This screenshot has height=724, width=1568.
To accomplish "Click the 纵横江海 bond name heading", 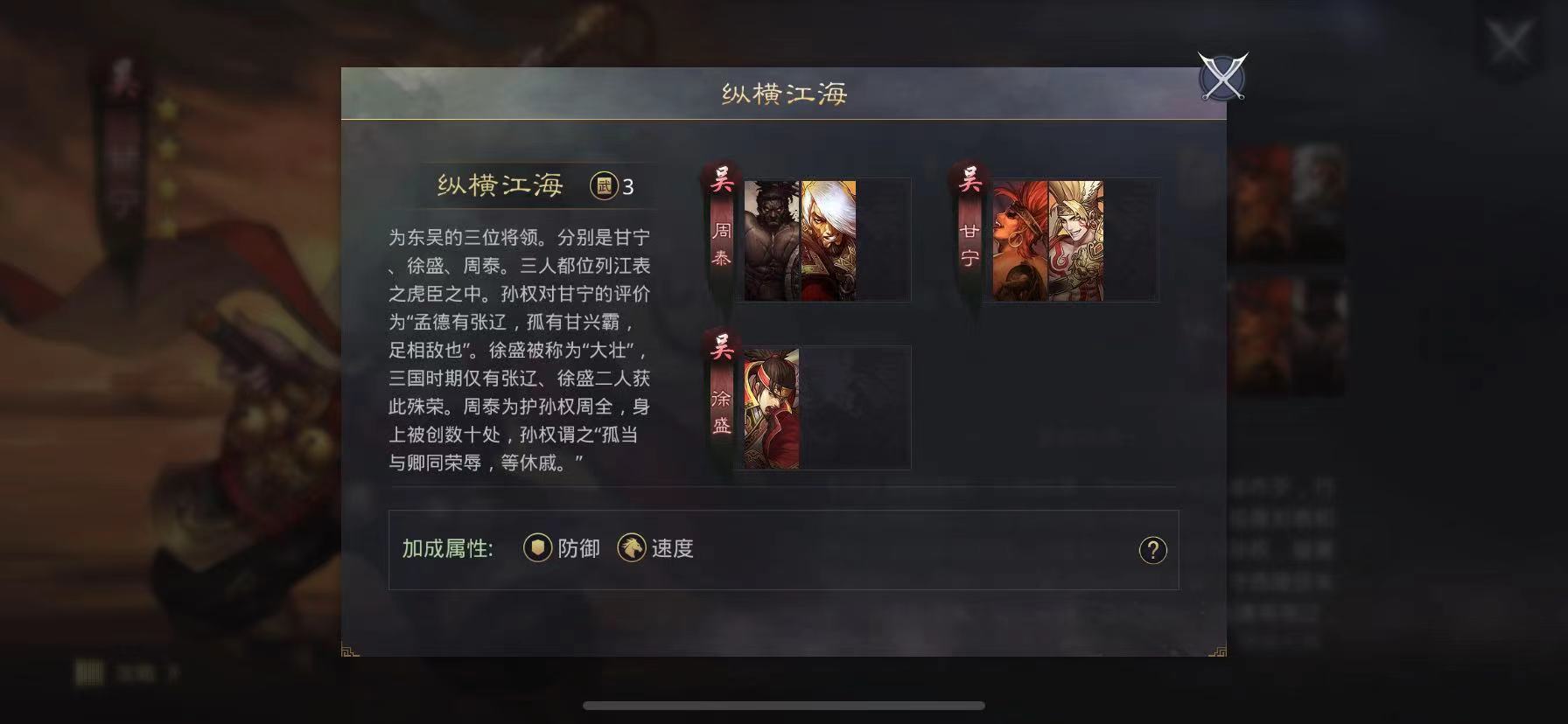I will point(500,185).
